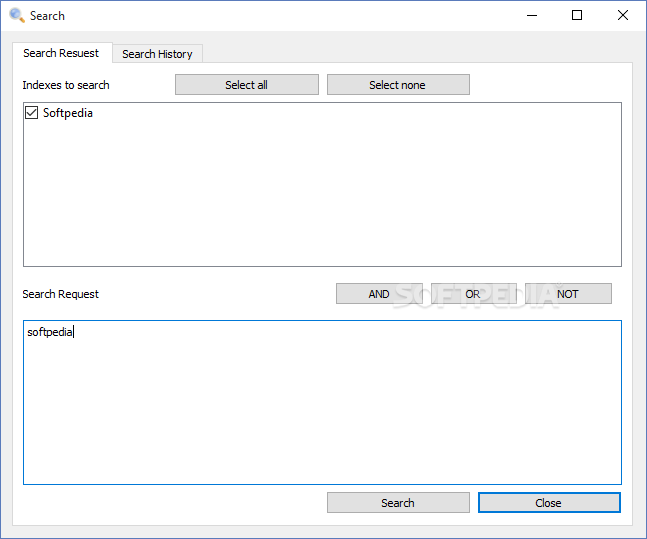This screenshot has height=539, width=647.
Task: Insert the AND operator
Action: (x=379, y=294)
